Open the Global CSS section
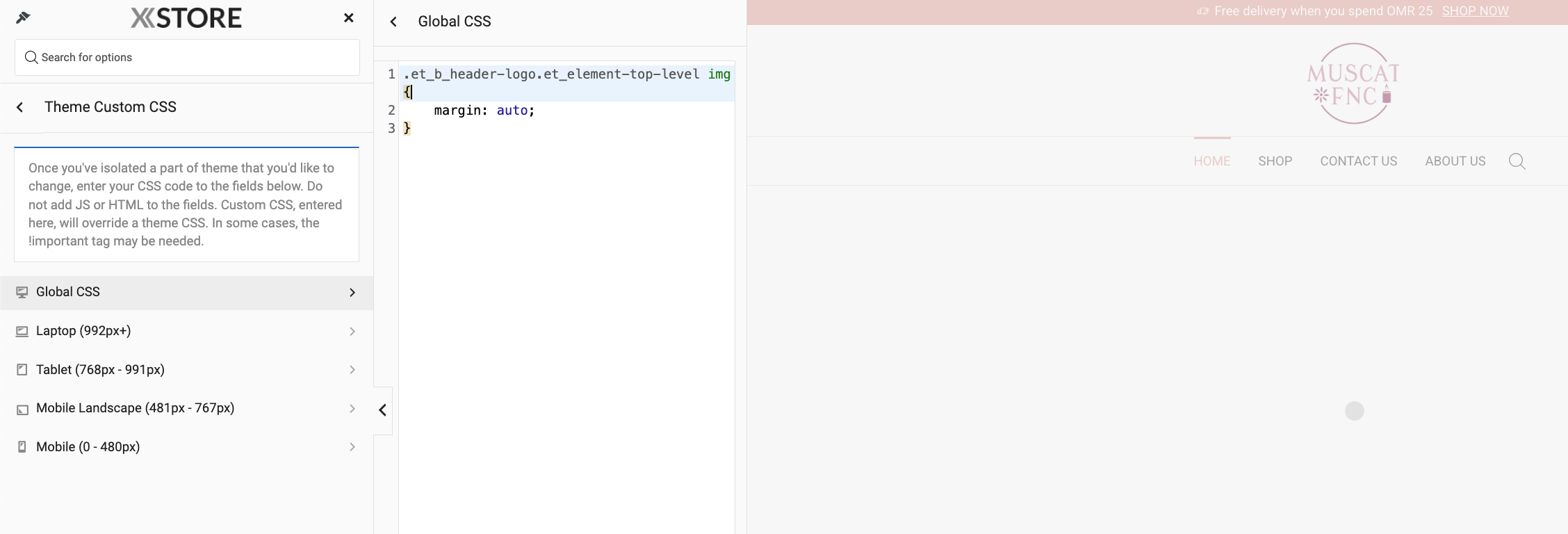The image size is (1568, 534). coord(186,292)
